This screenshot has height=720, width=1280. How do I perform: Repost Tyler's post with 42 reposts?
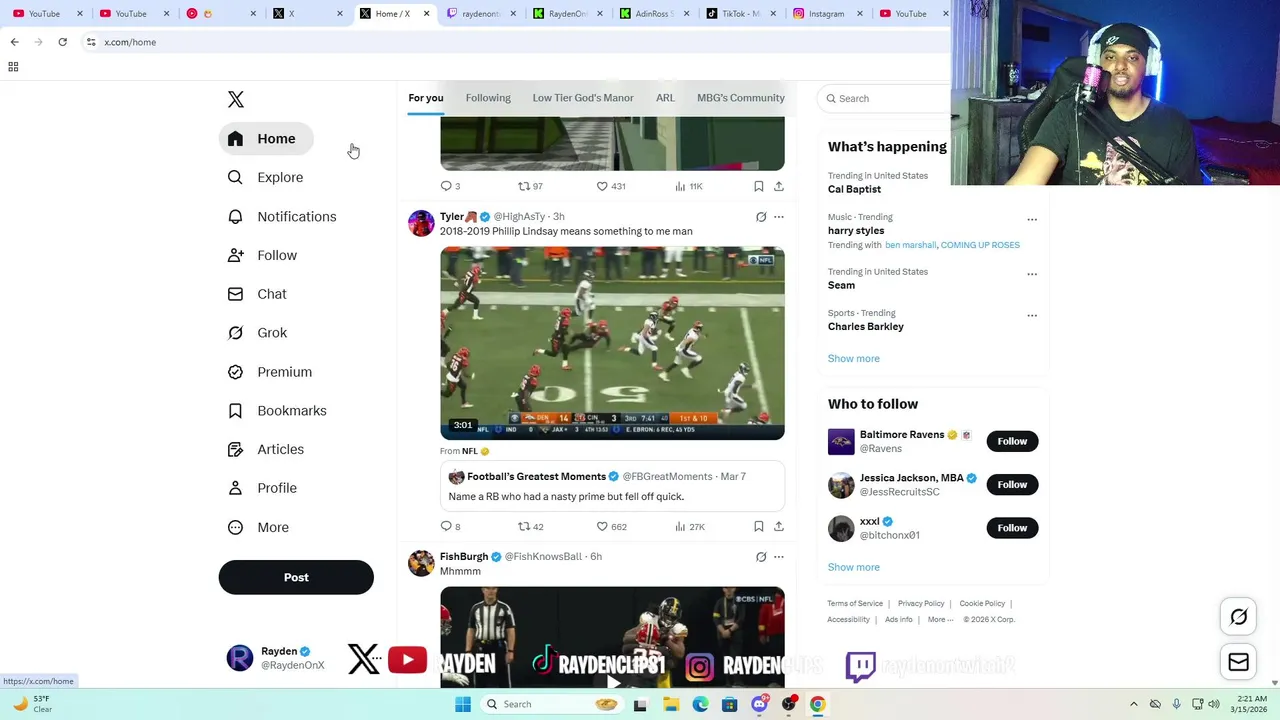[530, 526]
